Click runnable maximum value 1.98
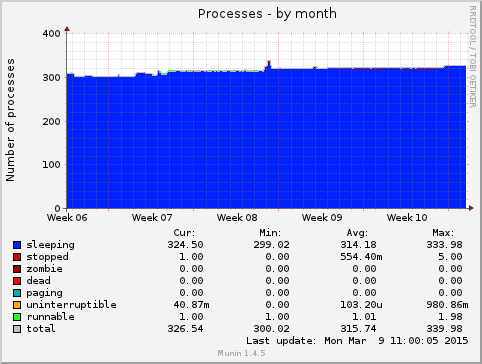Image resolution: width=482 pixels, height=364 pixels. pos(450,317)
